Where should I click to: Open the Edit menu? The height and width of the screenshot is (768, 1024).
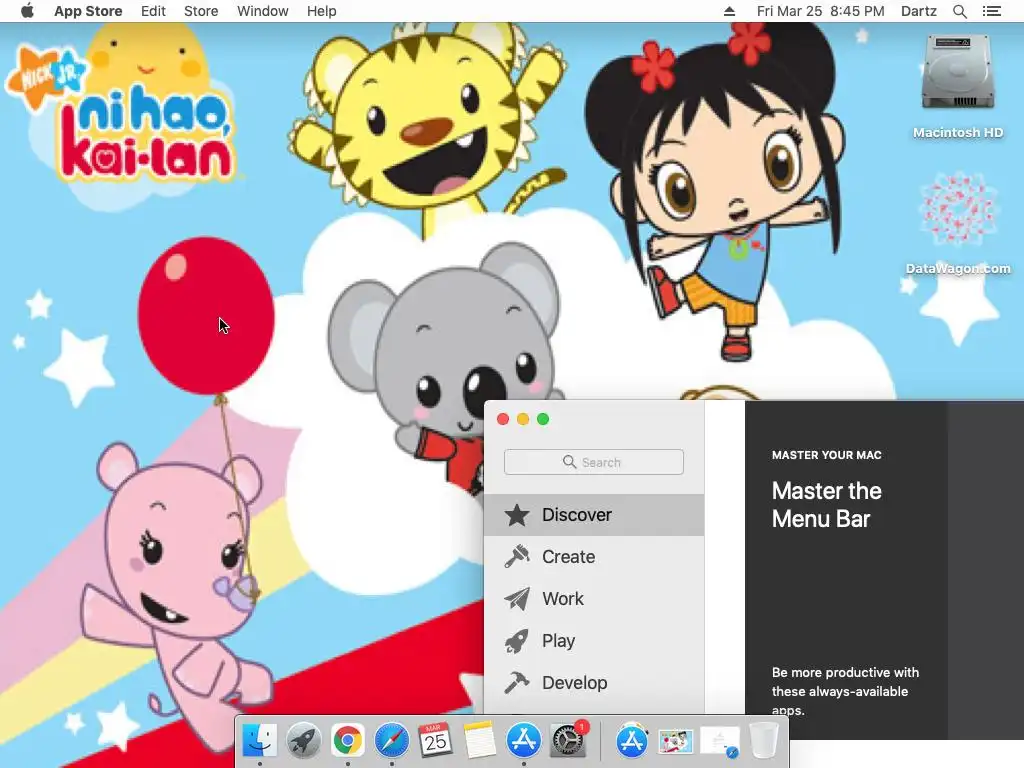[x=153, y=11]
